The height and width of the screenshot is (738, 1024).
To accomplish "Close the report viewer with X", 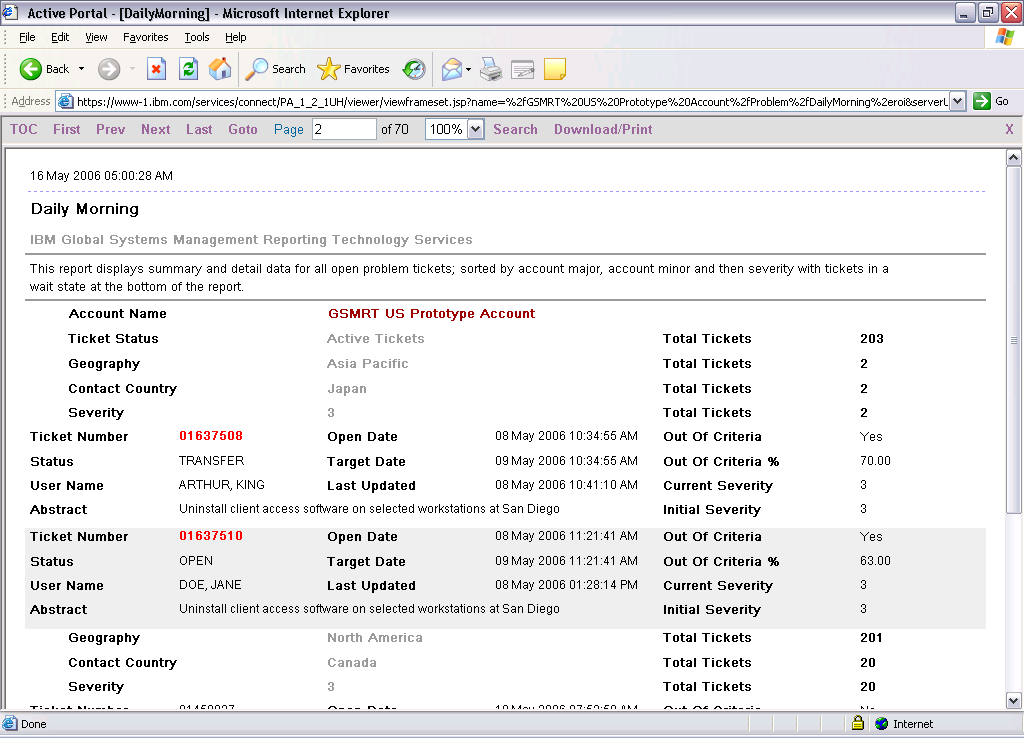I will pos(1010,129).
